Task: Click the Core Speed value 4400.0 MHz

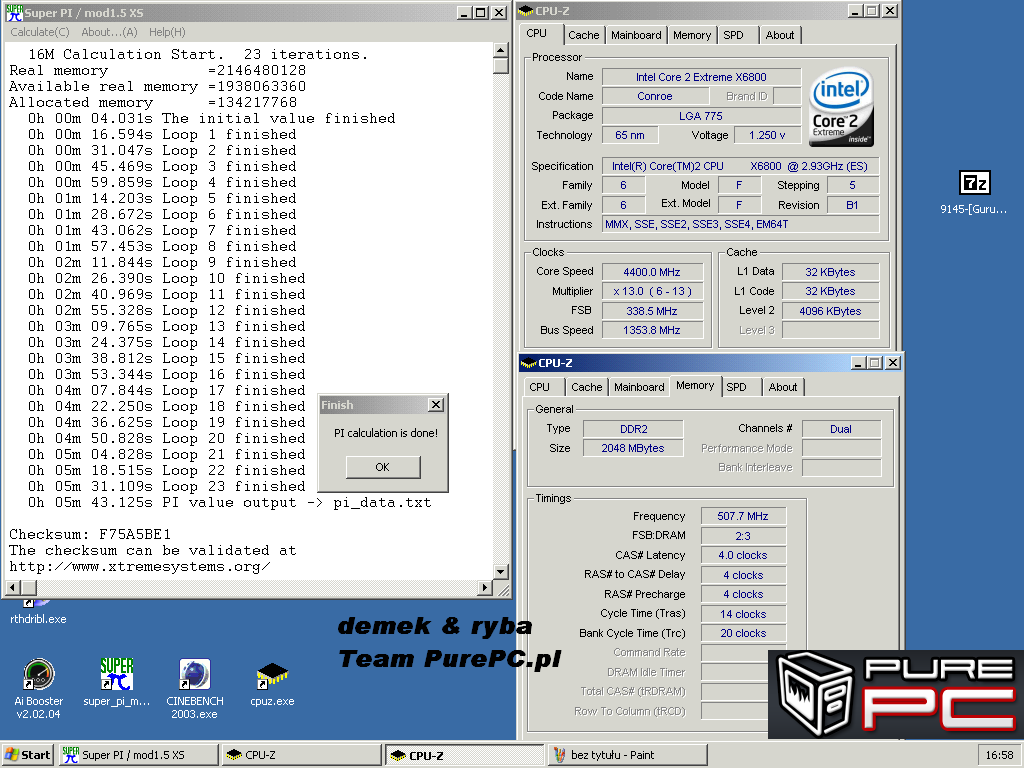Action: coord(652,272)
